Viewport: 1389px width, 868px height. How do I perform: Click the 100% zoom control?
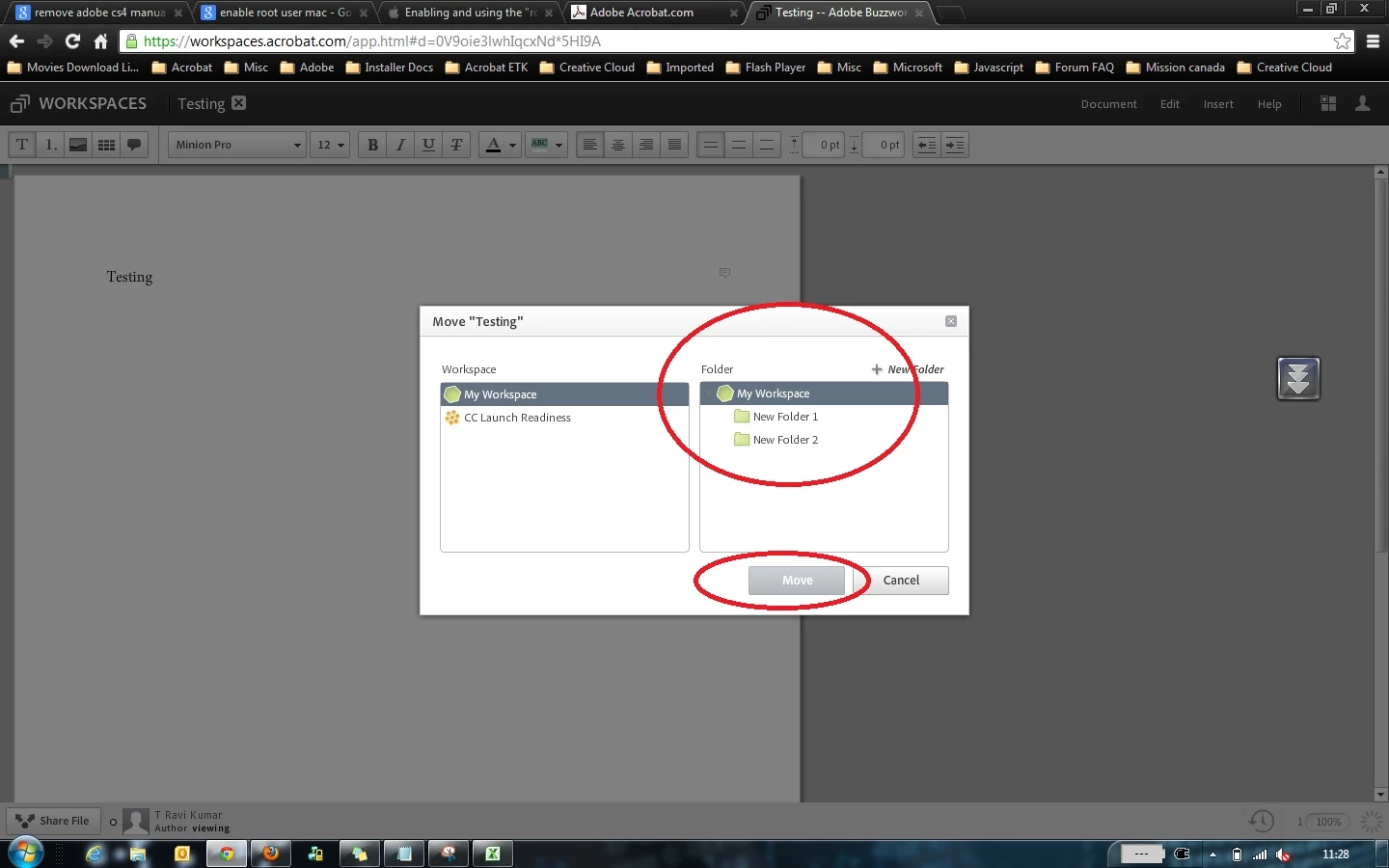point(1328,822)
